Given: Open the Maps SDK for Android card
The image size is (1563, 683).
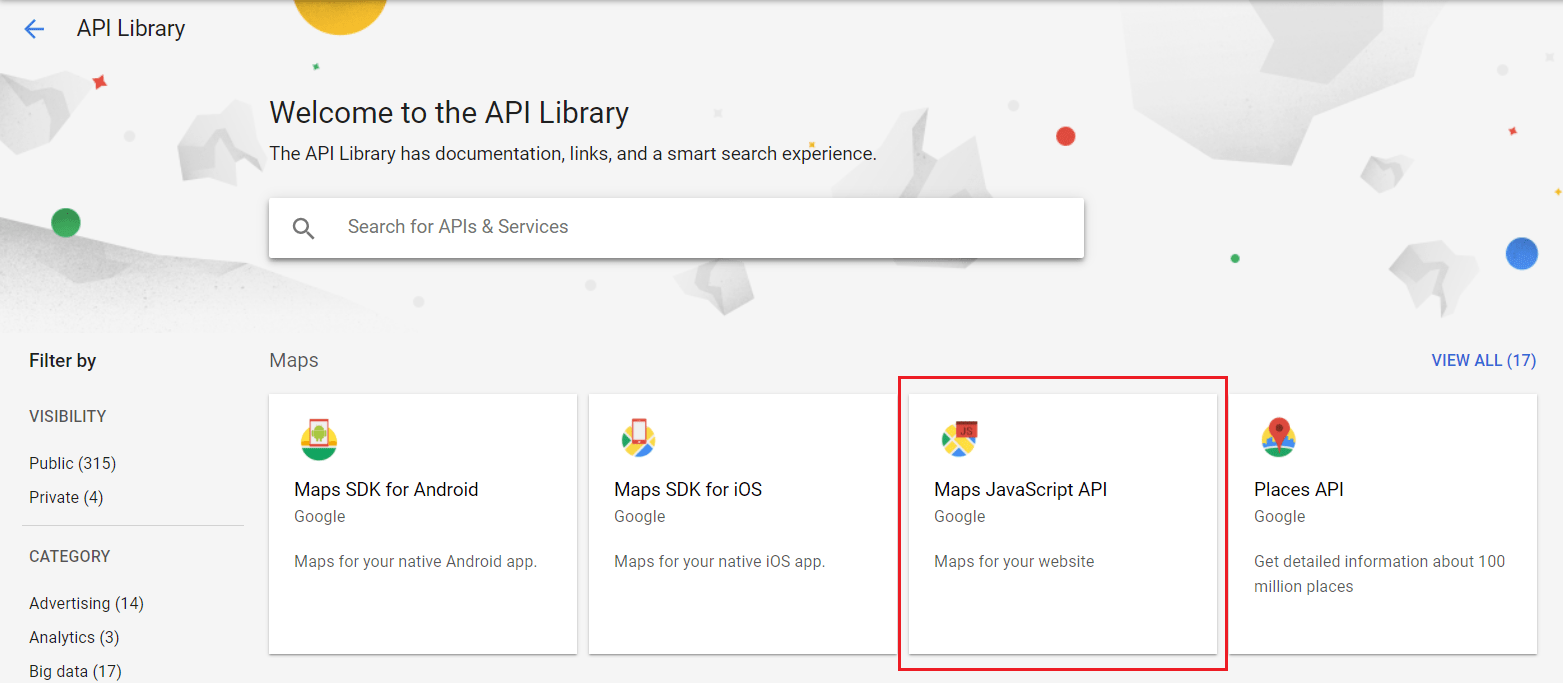Looking at the screenshot, I should pos(422,522).
